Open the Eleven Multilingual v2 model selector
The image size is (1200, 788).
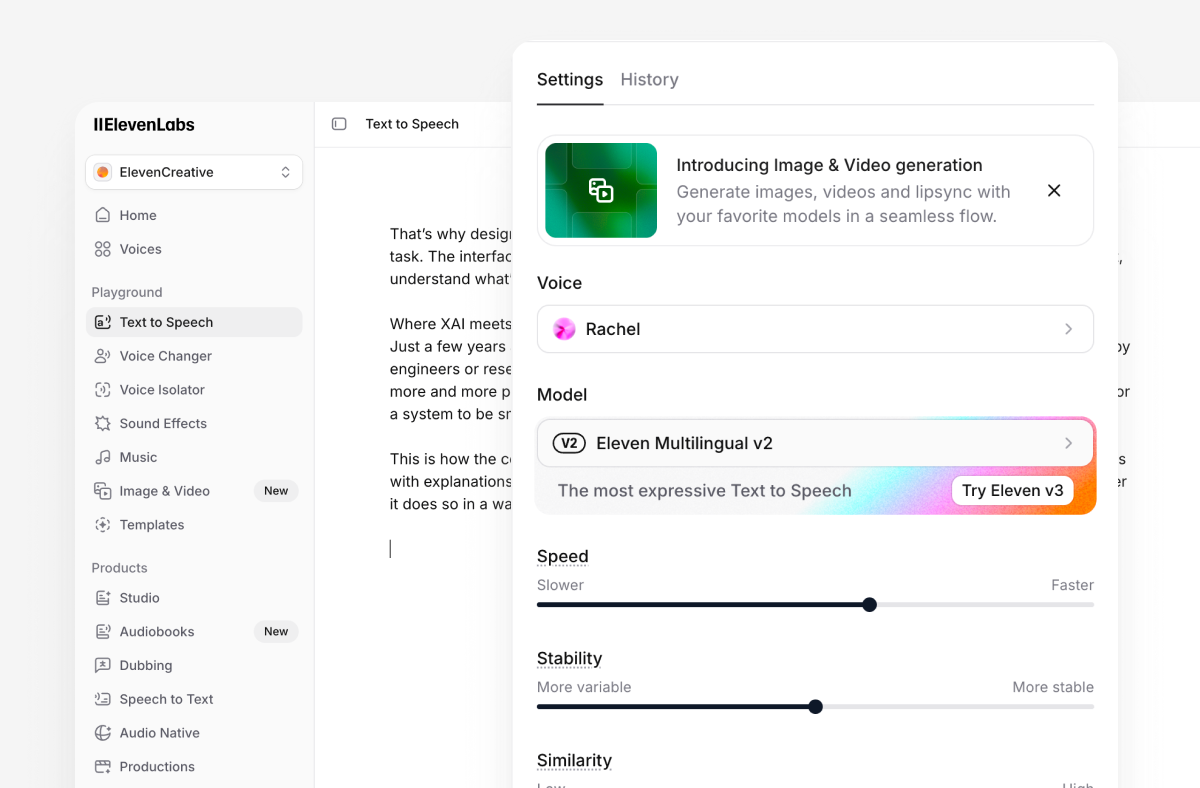click(814, 443)
